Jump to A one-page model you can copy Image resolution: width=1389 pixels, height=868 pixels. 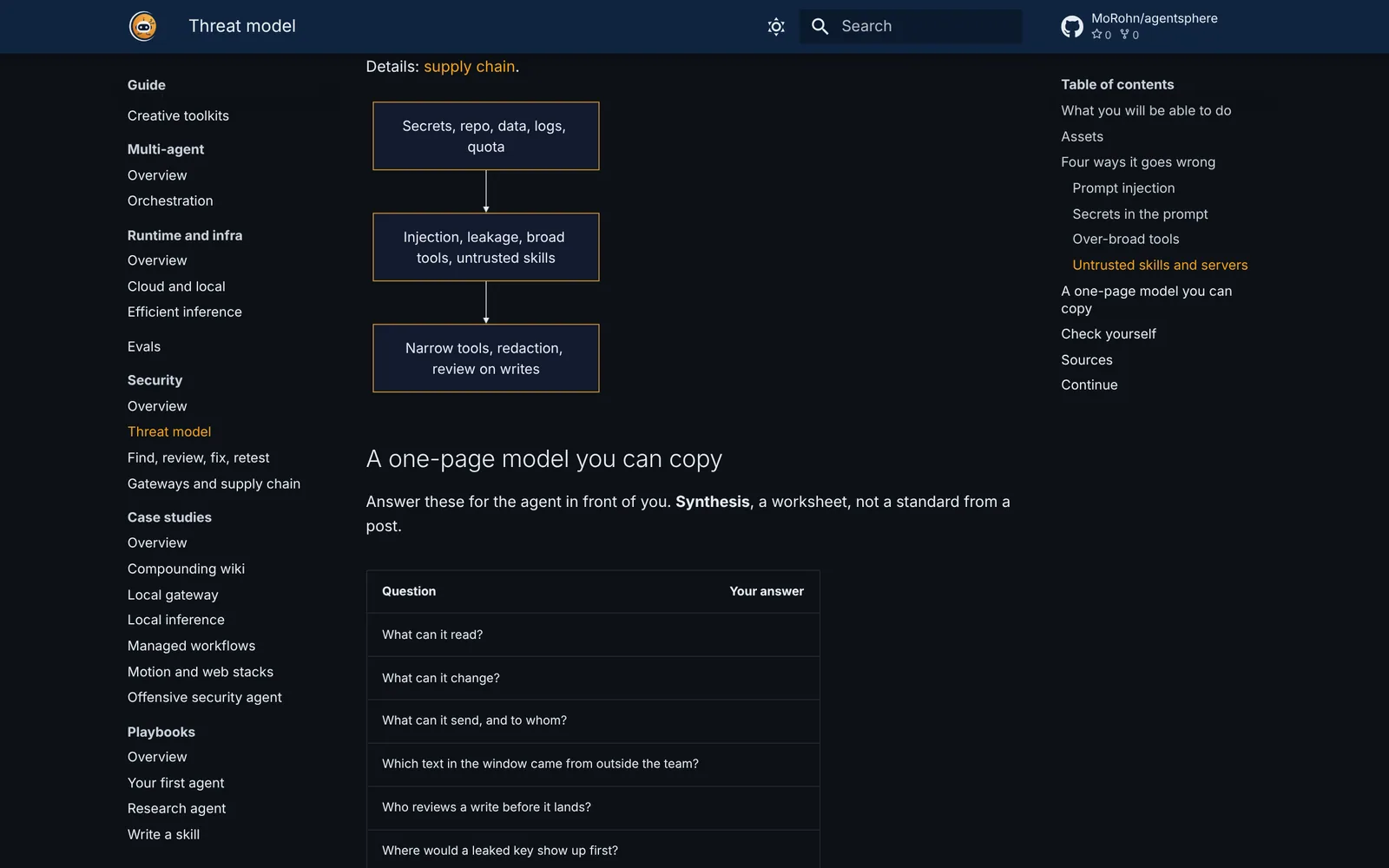pyautogui.click(x=1147, y=299)
